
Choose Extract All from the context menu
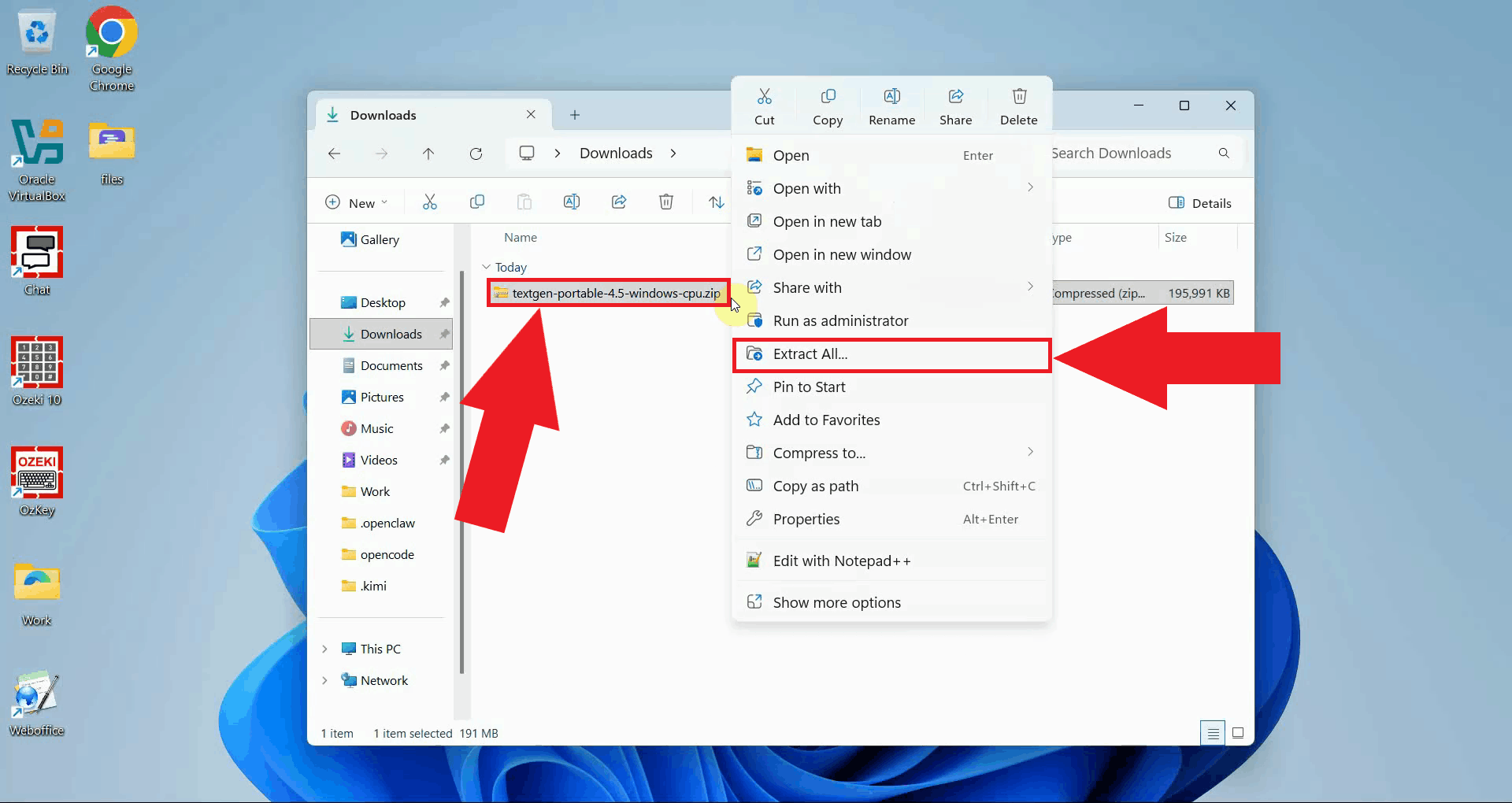tap(811, 354)
